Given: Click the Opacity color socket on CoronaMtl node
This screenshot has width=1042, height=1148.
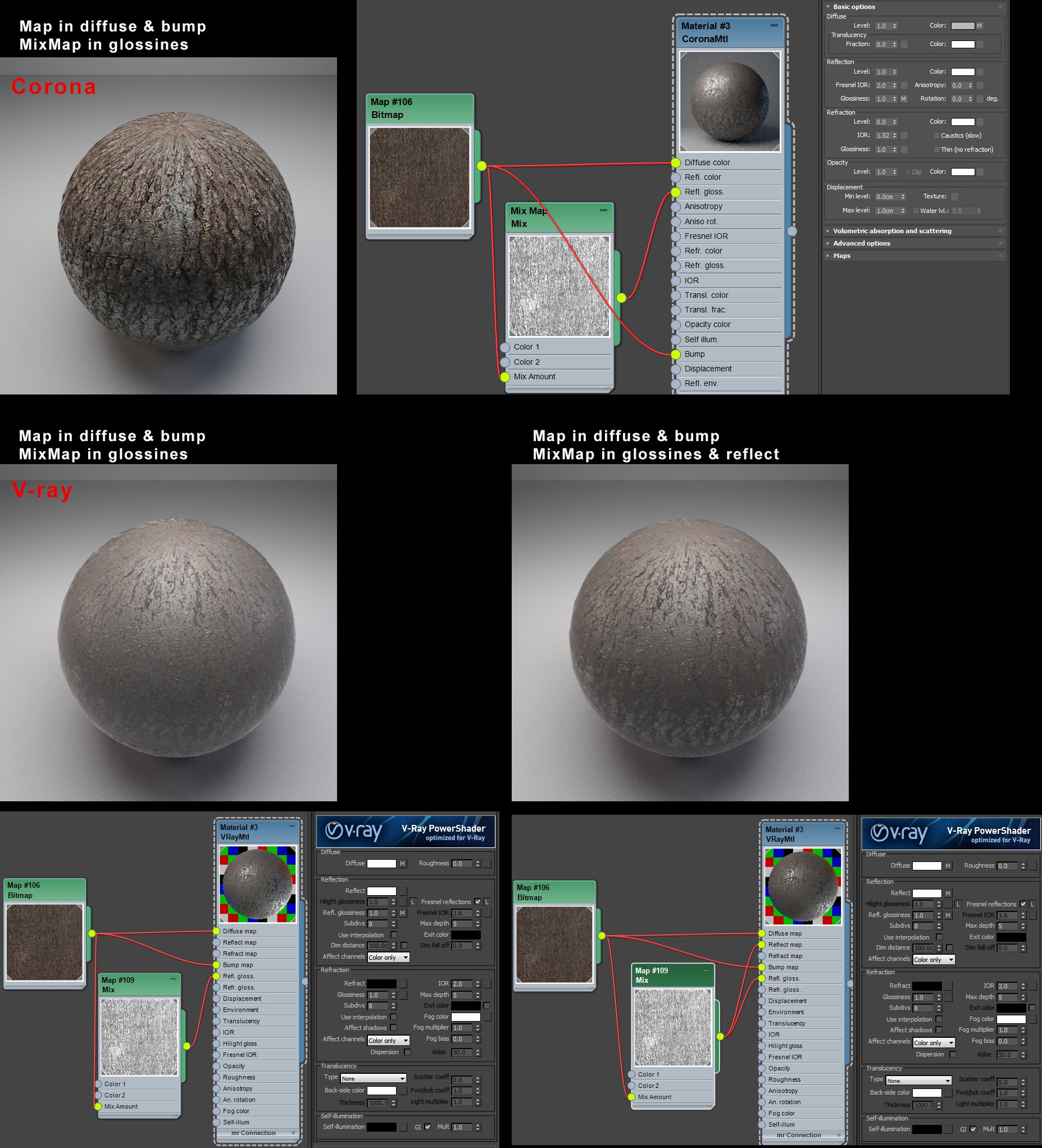Looking at the screenshot, I should coord(675,325).
